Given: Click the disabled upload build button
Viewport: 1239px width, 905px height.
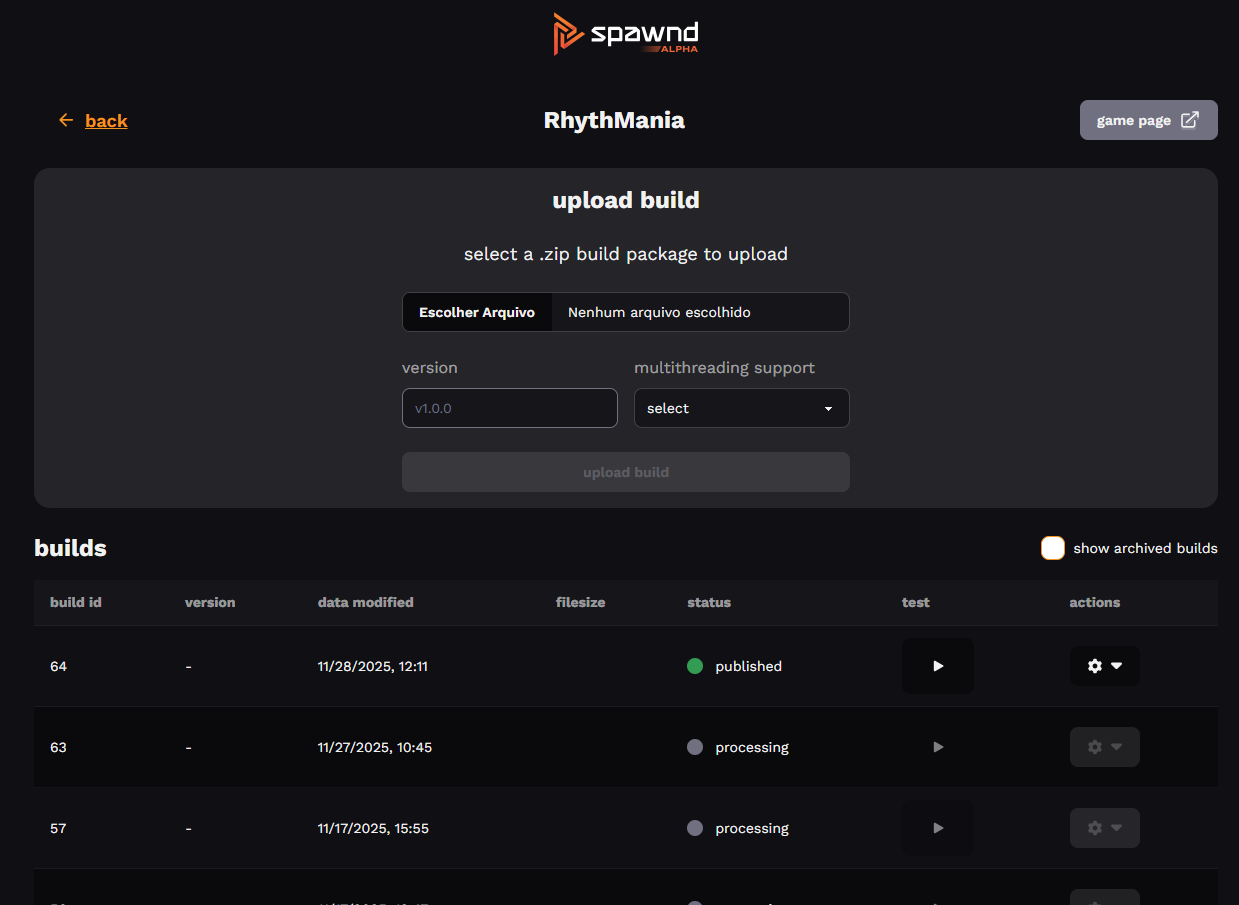Looking at the screenshot, I should [x=626, y=472].
